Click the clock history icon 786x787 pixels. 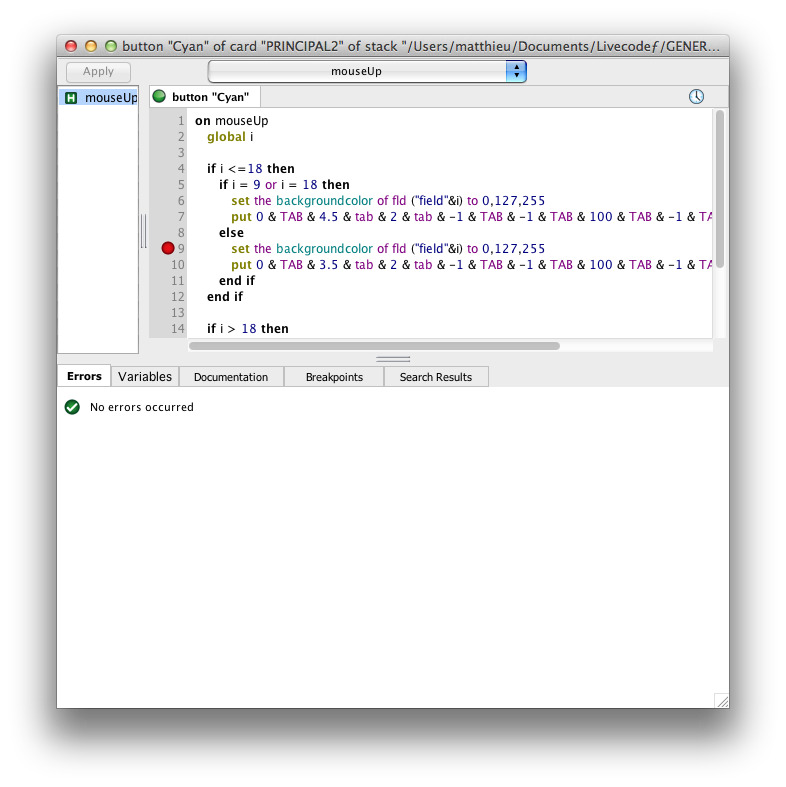click(696, 97)
